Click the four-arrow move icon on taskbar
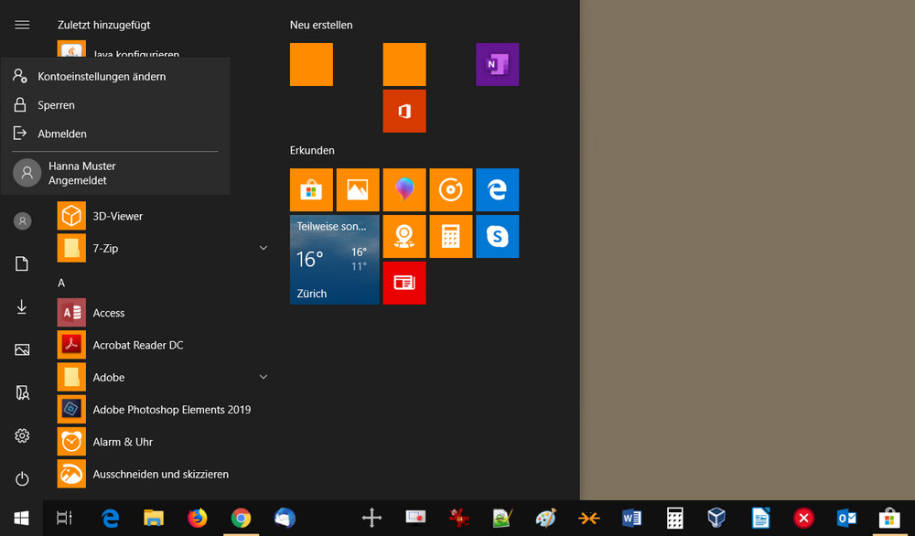Image resolution: width=915 pixels, height=536 pixels. coord(372,518)
